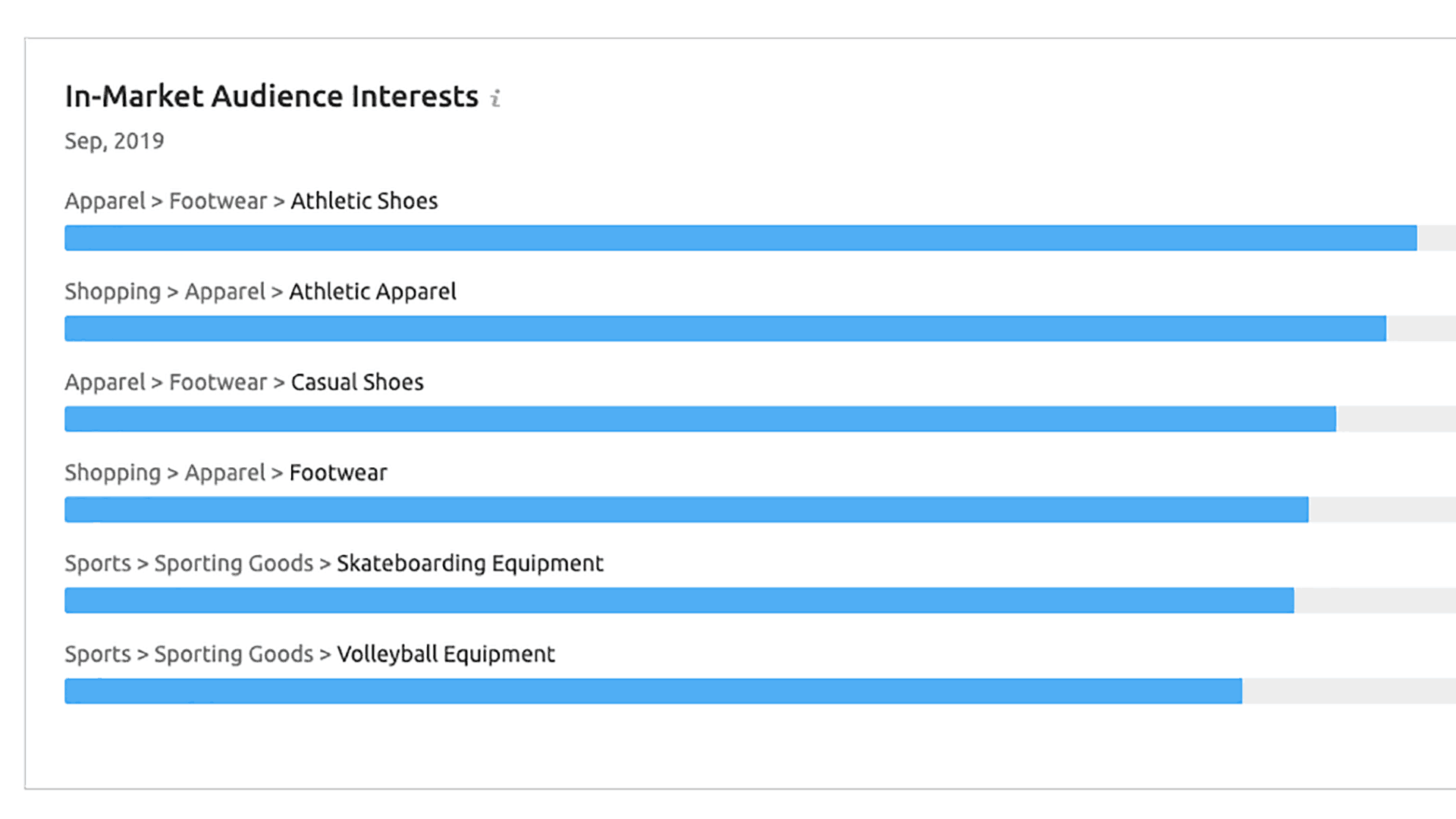The image size is (1456, 819).
Task: Click the Casual Shoes blue bar
Action: [x=700, y=419]
